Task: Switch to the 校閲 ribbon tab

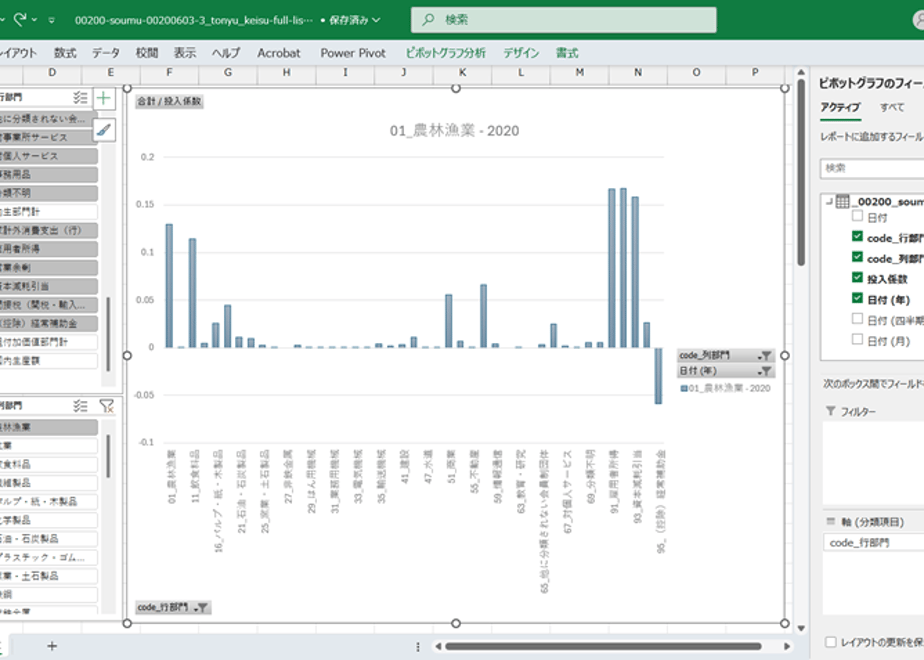Action: [x=147, y=53]
